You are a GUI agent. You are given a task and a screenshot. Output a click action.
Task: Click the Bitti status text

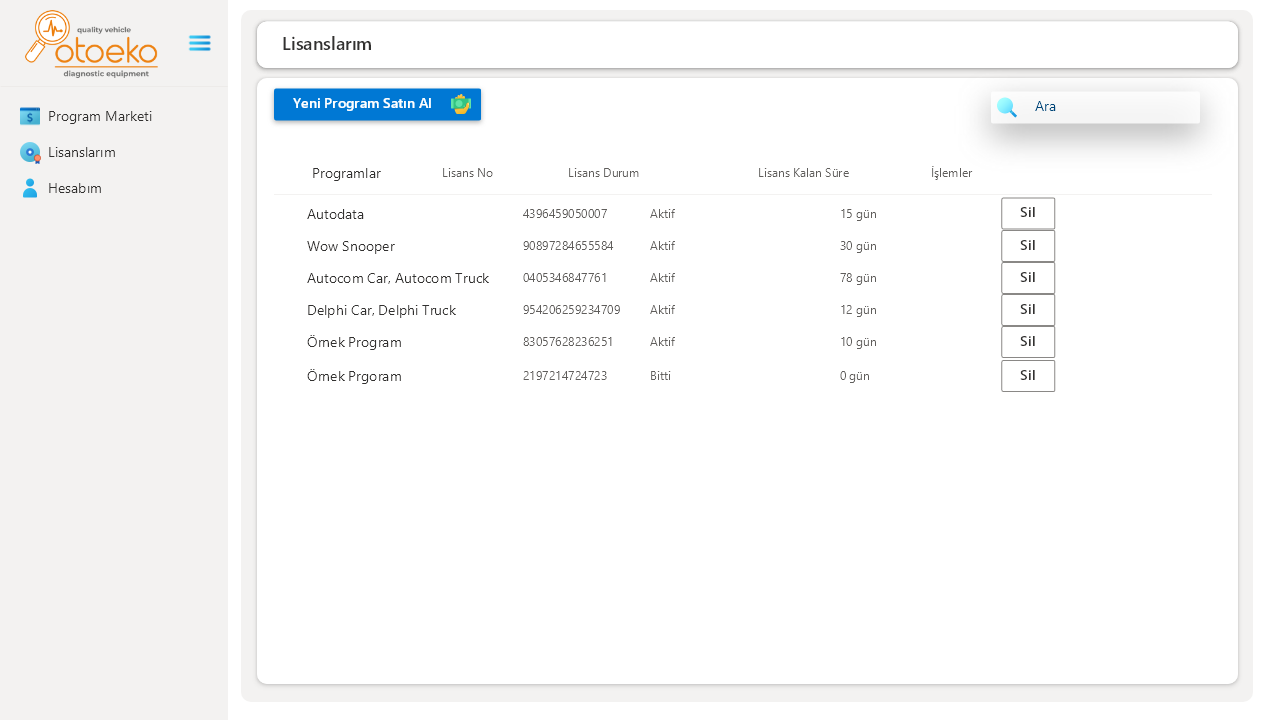click(660, 376)
